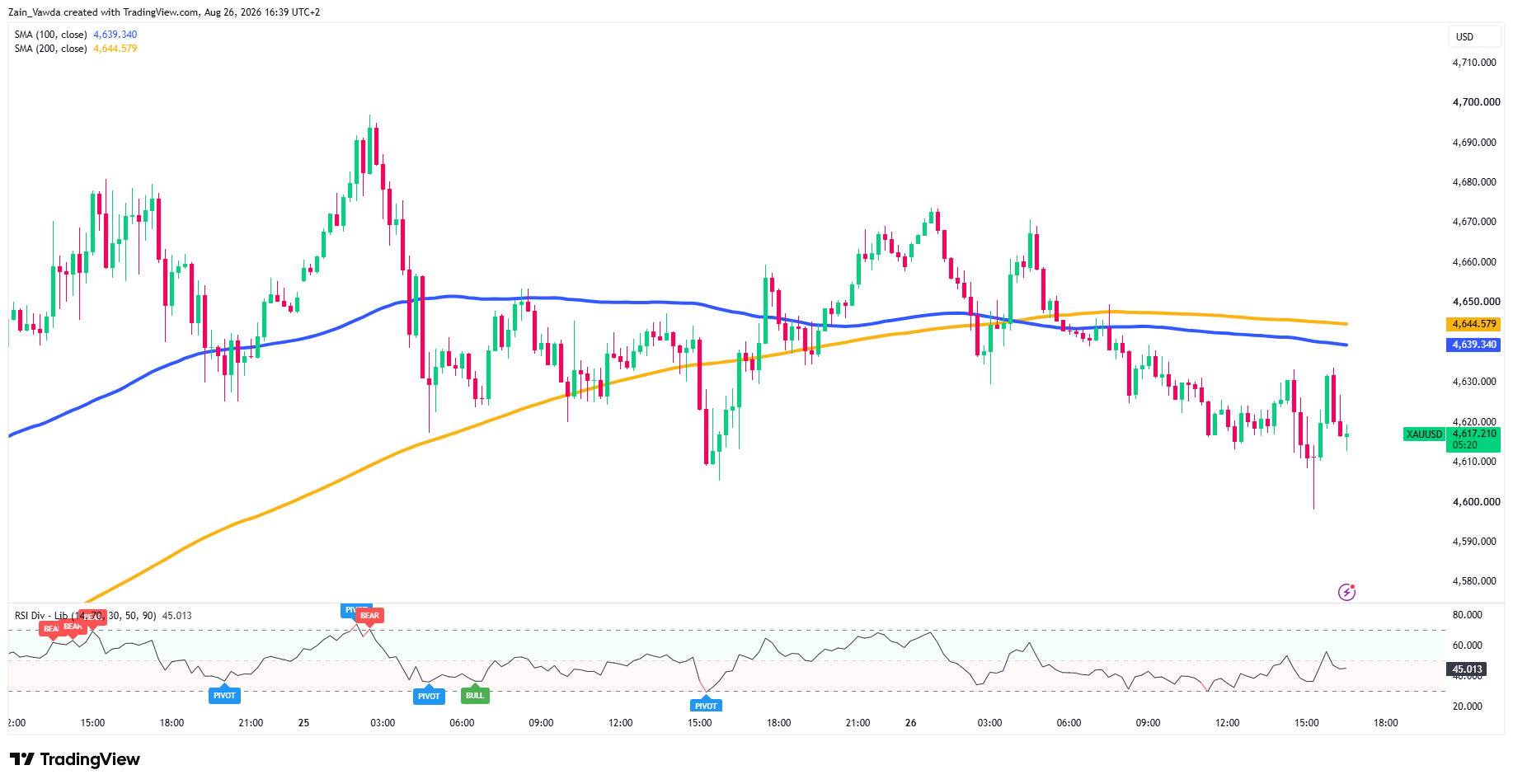The height and width of the screenshot is (784, 1513).
Task: Click the green 4,617.210 current price tag
Action: (x=1473, y=439)
